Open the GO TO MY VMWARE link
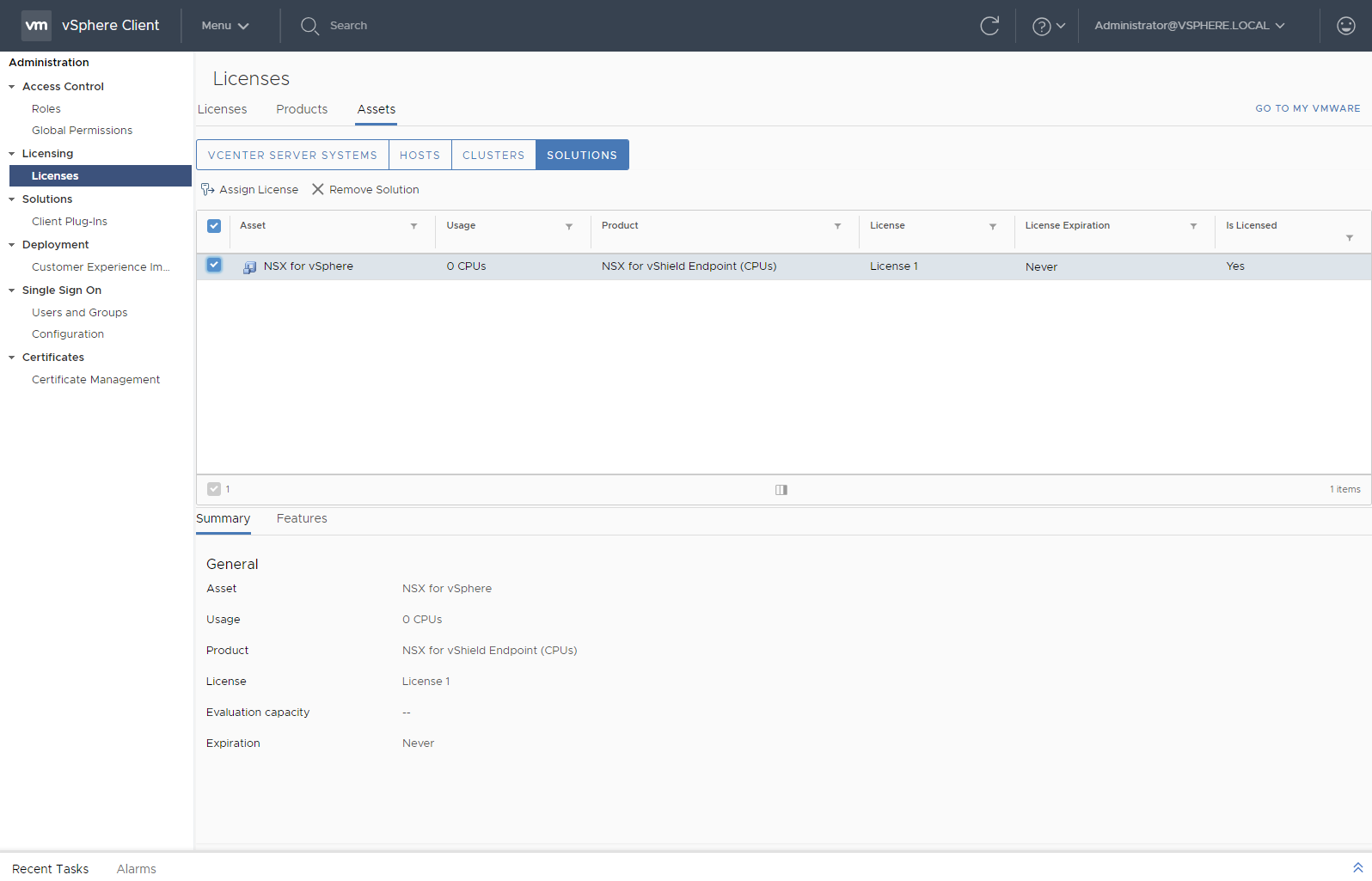The height and width of the screenshot is (881, 1372). tap(1307, 108)
